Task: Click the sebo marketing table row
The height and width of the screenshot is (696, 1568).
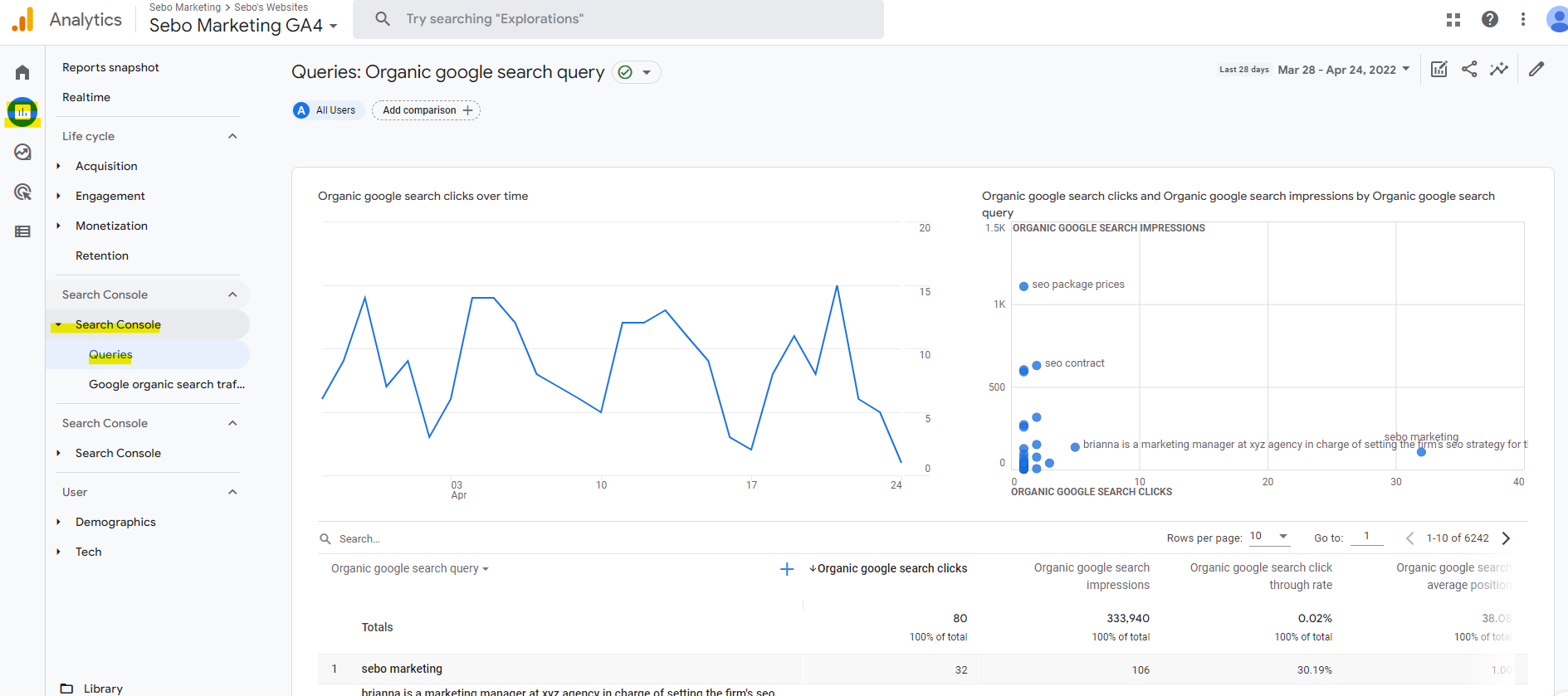Action: pos(922,669)
